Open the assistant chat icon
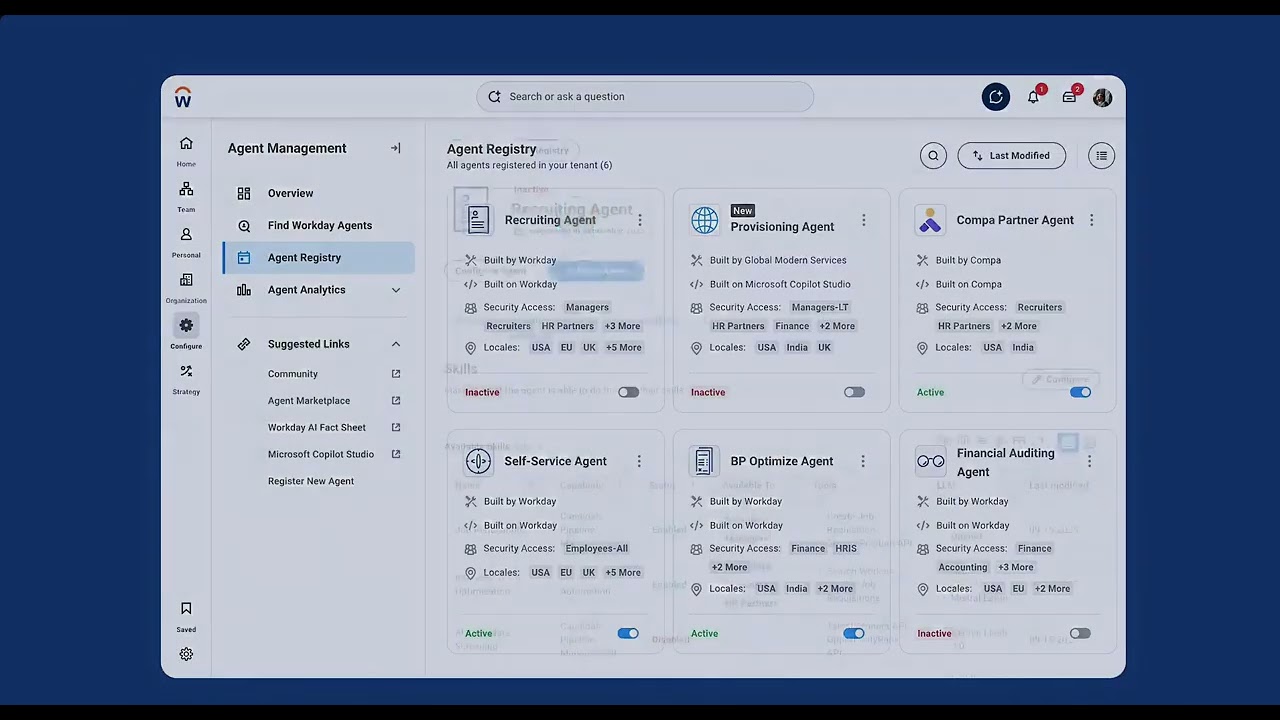The image size is (1280, 720). [996, 97]
